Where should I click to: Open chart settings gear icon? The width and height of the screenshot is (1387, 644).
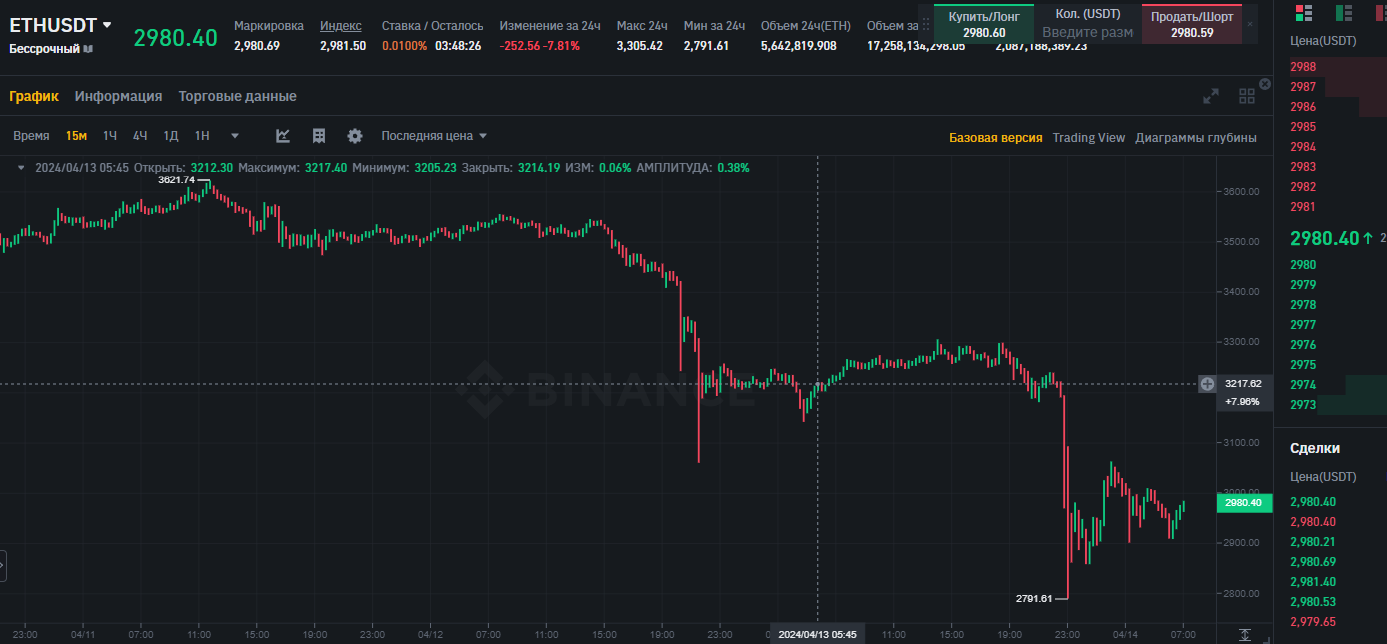point(355,136)
